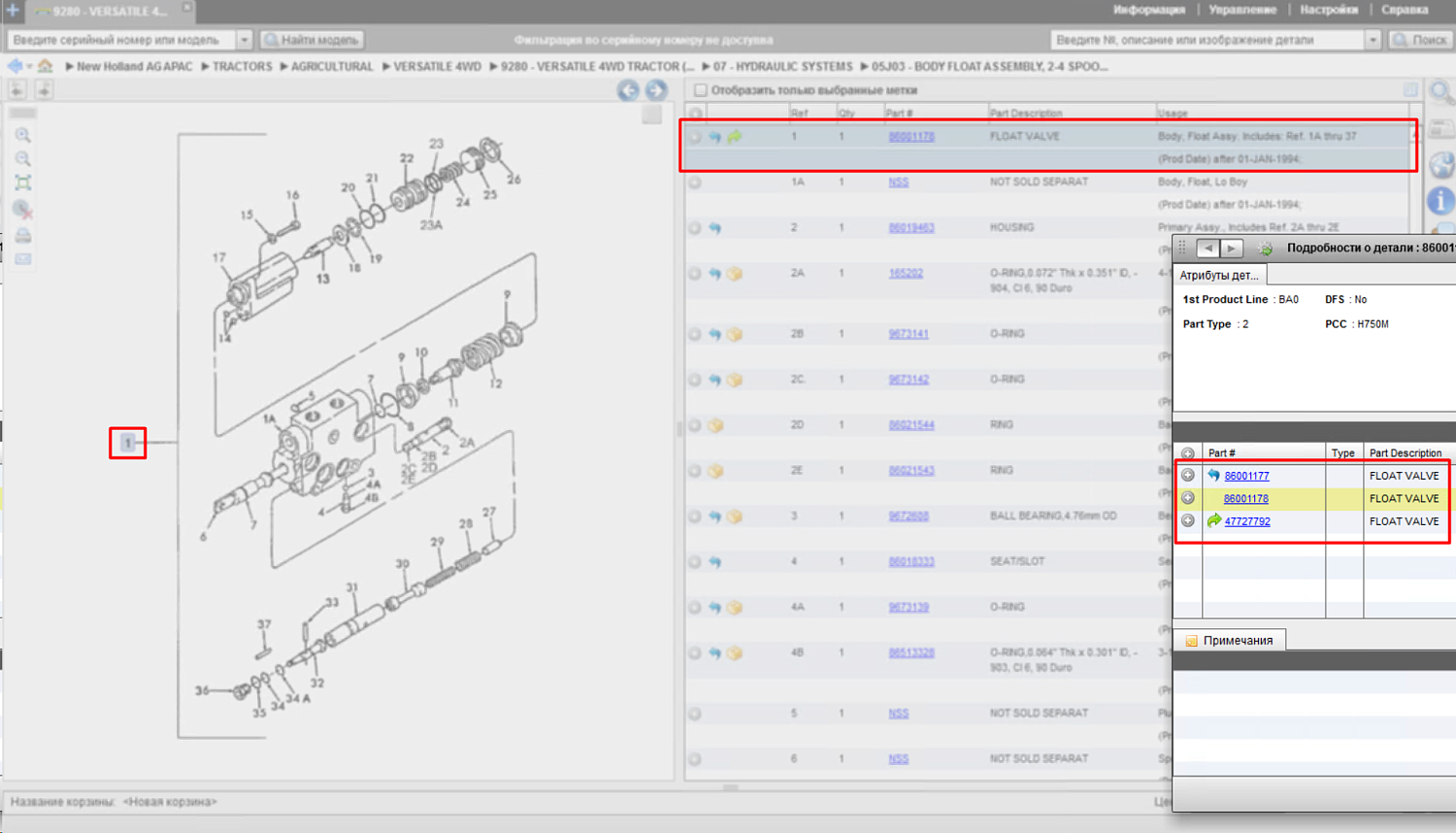Focus the serial number or model input

[x=122, y=40]
